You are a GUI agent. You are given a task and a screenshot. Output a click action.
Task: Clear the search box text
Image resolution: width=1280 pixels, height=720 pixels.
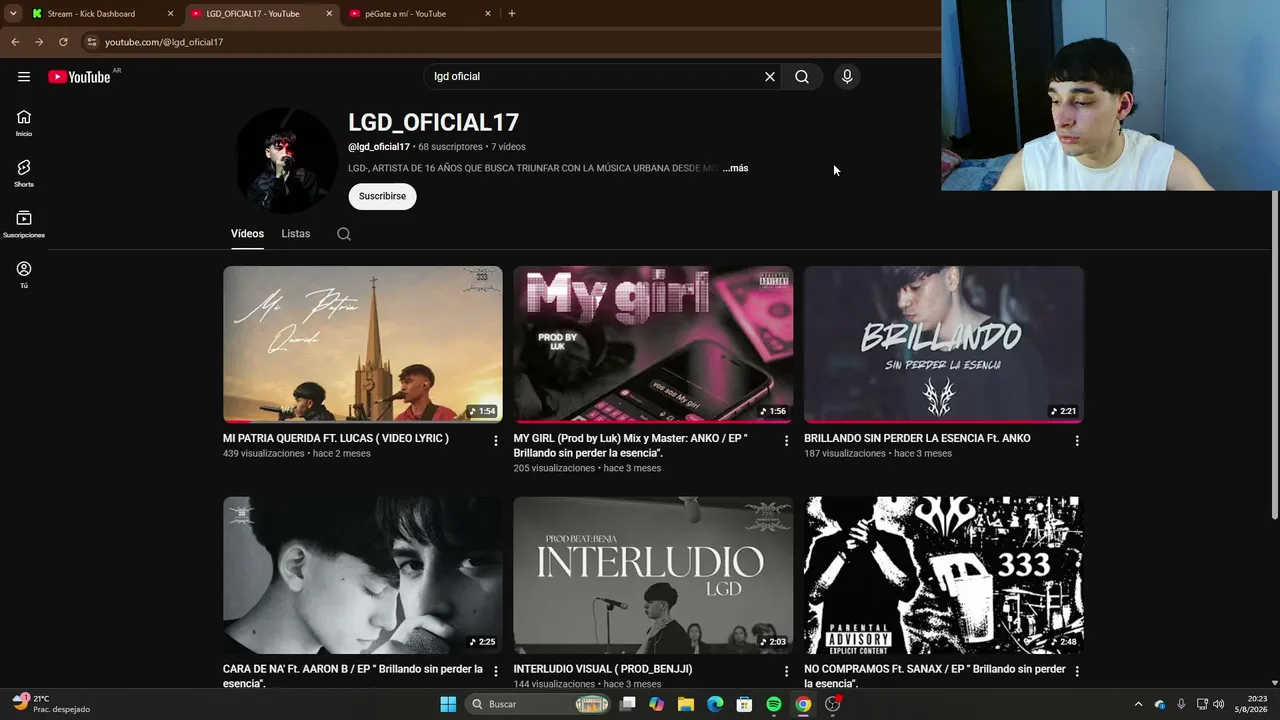(x=770, y=77)
